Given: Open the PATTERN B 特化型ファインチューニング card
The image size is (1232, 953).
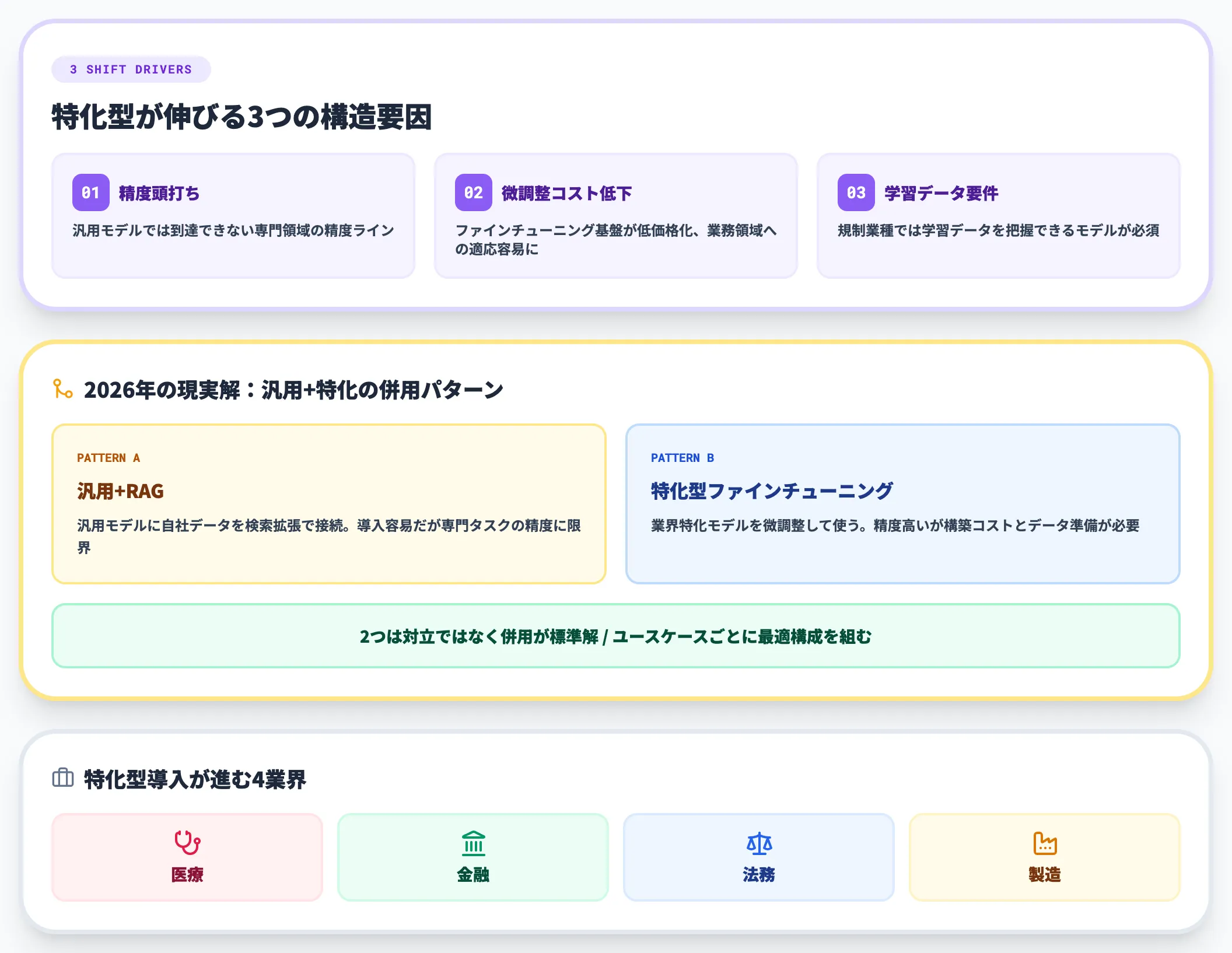Looking at the screenshot, I should (903, 504).
